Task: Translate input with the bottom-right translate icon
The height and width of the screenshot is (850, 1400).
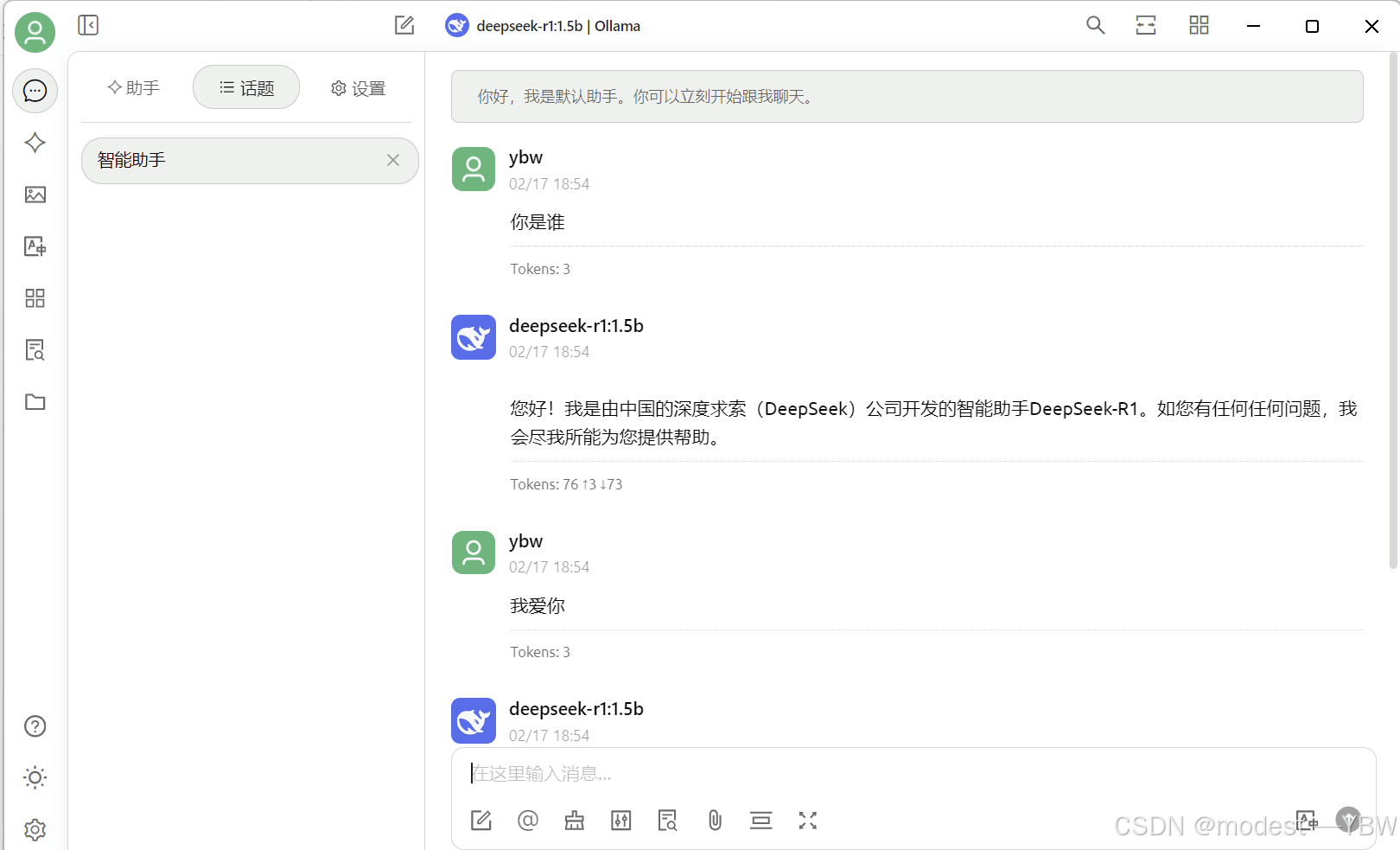Action: [1307, 821]
